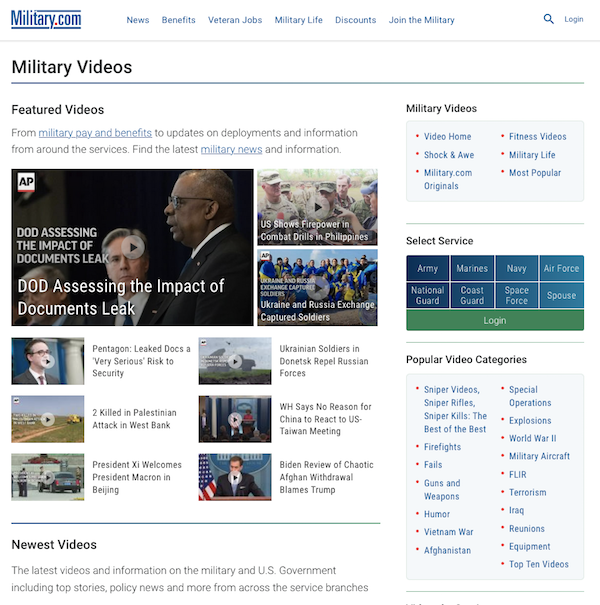Open the Special Operations category link
Screen dimensions: 600x605
coord(530,396)
